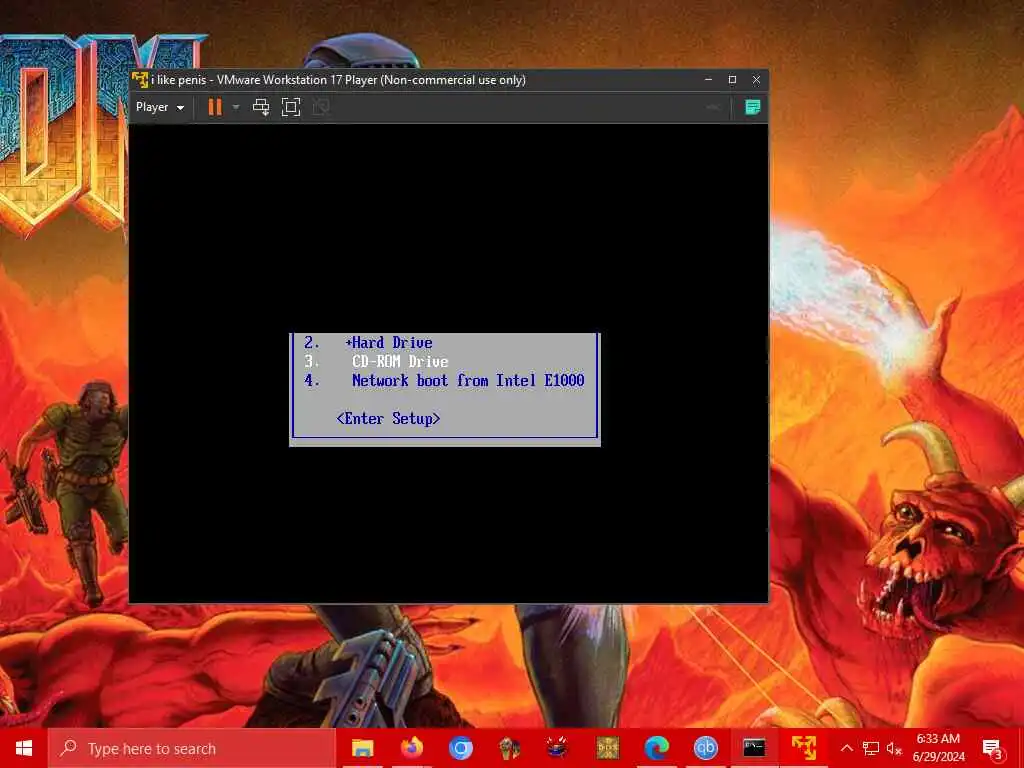
Task: Open File Explorer from the taskbar
Action: tap(362, 748)
